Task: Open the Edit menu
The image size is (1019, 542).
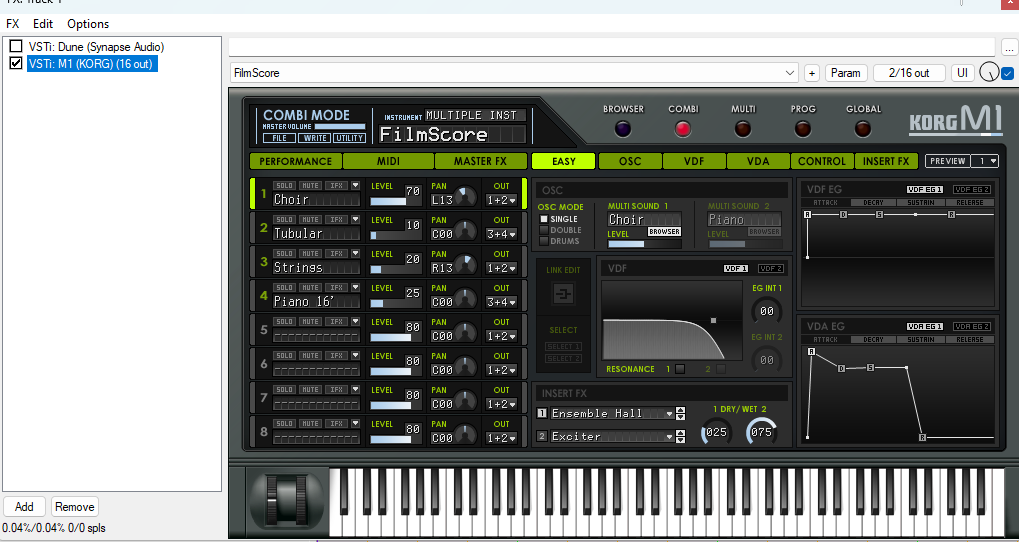Action: pyautogui.click(x=43, y=24)
